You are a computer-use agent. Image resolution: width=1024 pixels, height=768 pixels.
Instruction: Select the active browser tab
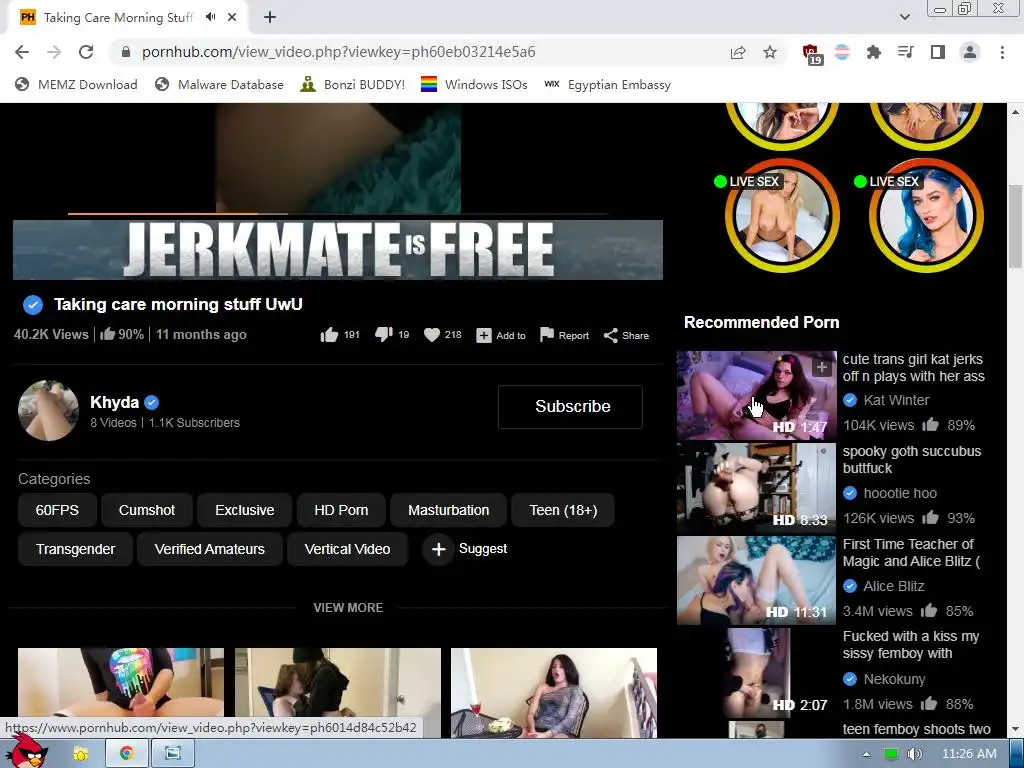tap(128, 18)
